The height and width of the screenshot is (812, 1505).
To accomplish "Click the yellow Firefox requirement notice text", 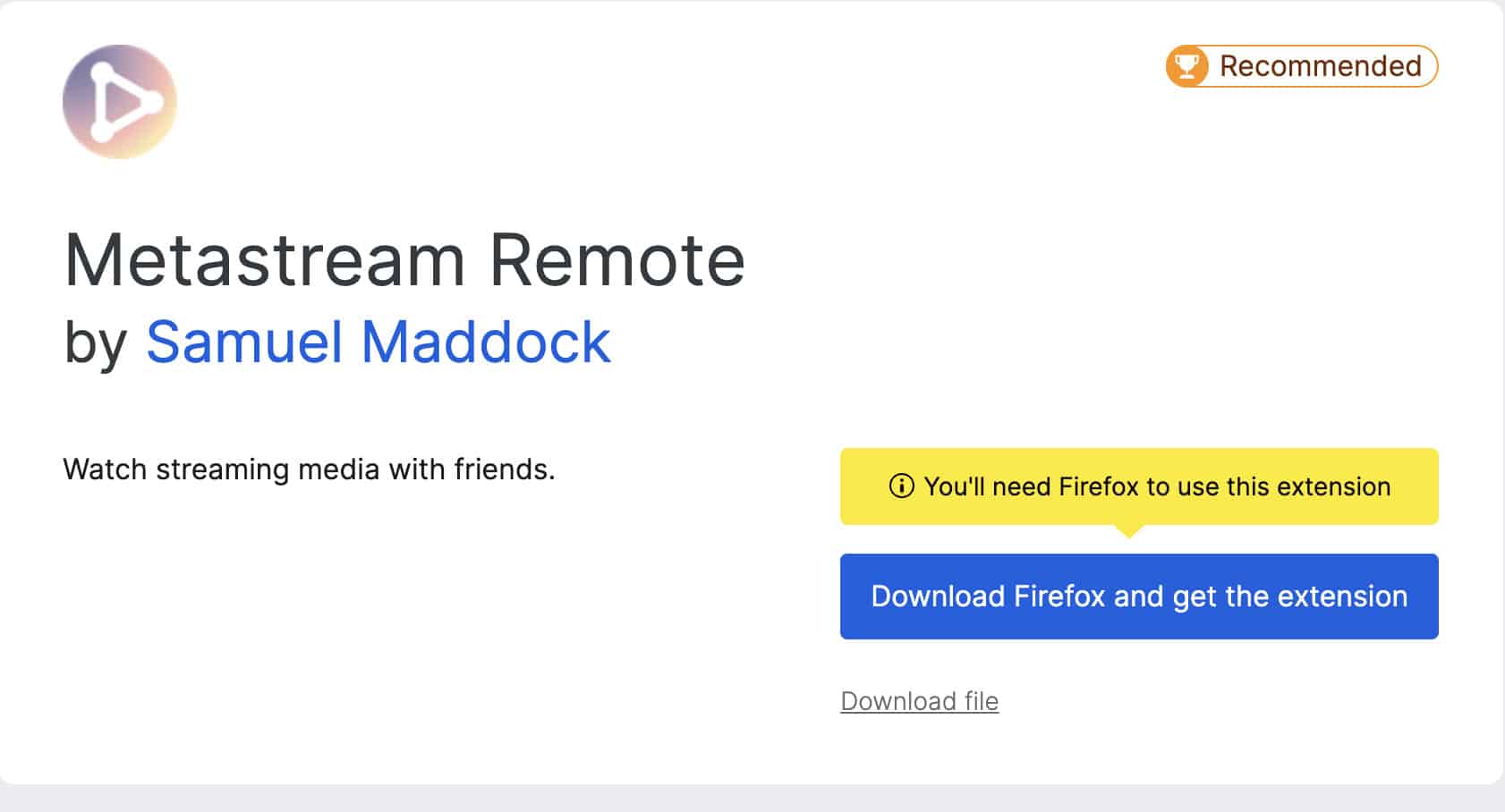I will pyautogui.click(x=1156, y=486).
